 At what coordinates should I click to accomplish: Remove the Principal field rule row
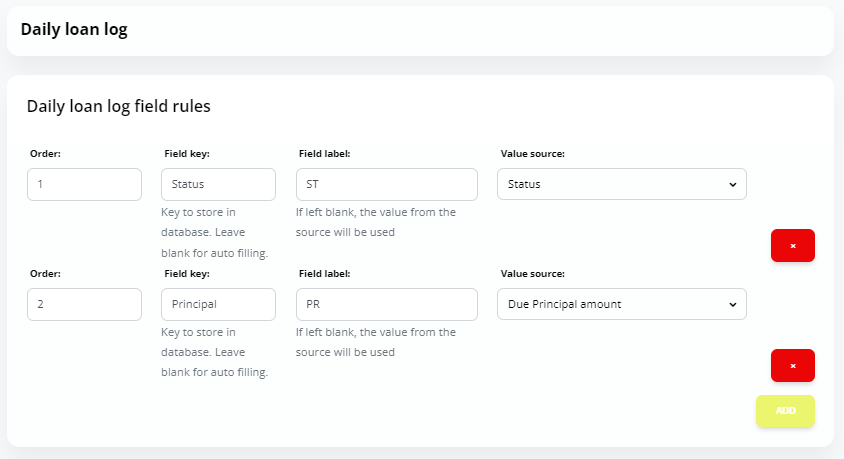[x=792, y=366]
